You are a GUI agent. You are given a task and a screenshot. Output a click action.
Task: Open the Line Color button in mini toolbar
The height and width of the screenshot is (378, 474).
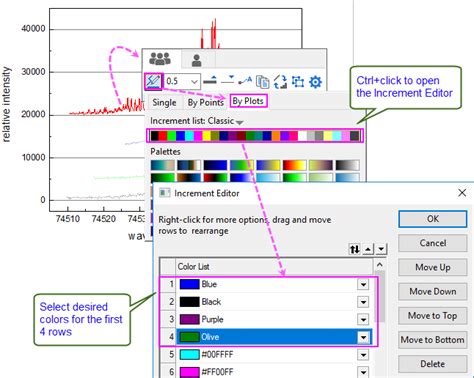coord(153,81)
